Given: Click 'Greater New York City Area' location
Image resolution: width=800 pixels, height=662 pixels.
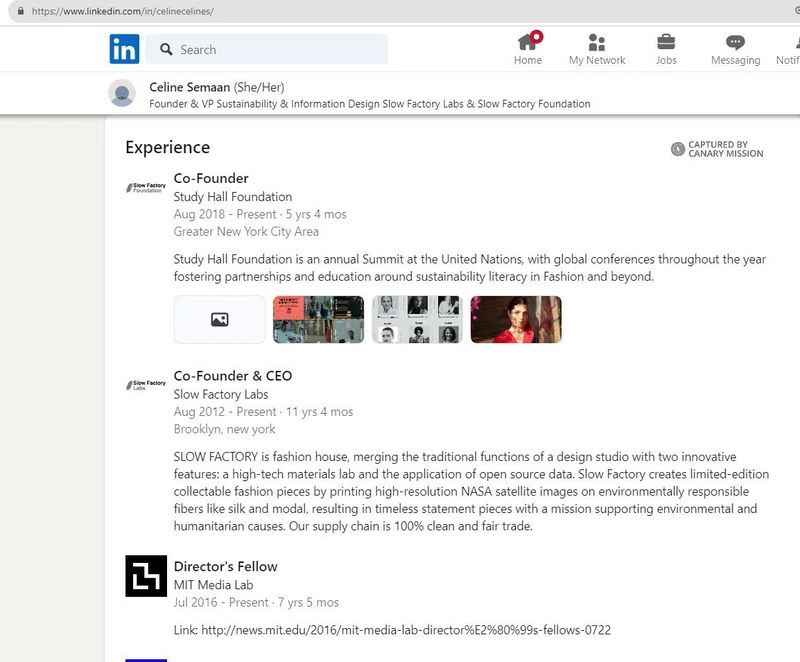Looking at the screenshot, I should pos(246,232).
